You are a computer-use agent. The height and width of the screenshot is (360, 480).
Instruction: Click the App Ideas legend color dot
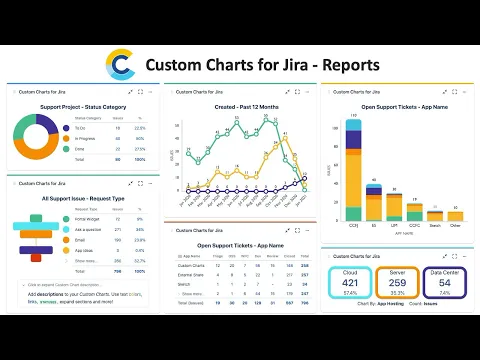point(66,250)
